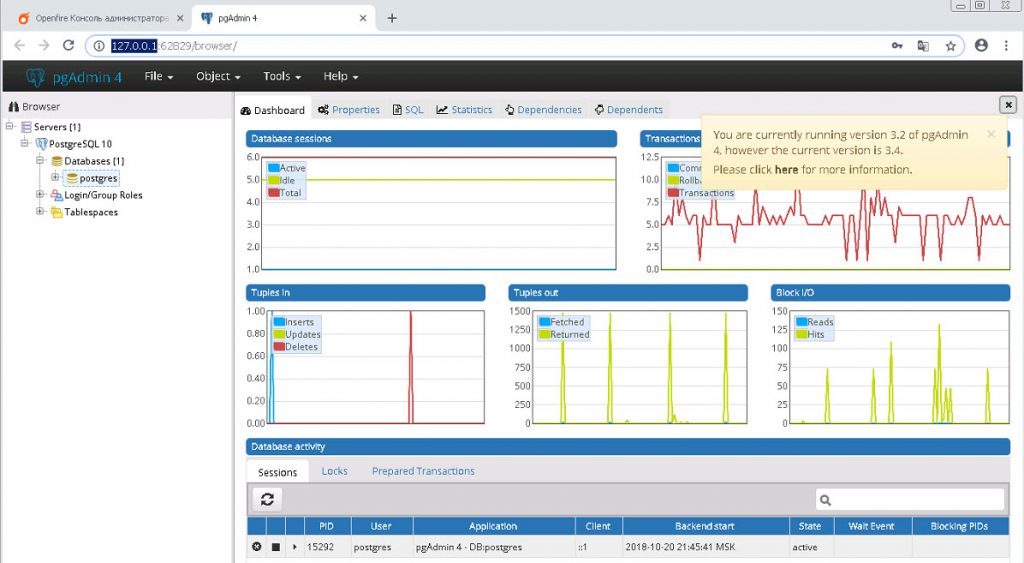Reload the browser page

coord(68,45)
